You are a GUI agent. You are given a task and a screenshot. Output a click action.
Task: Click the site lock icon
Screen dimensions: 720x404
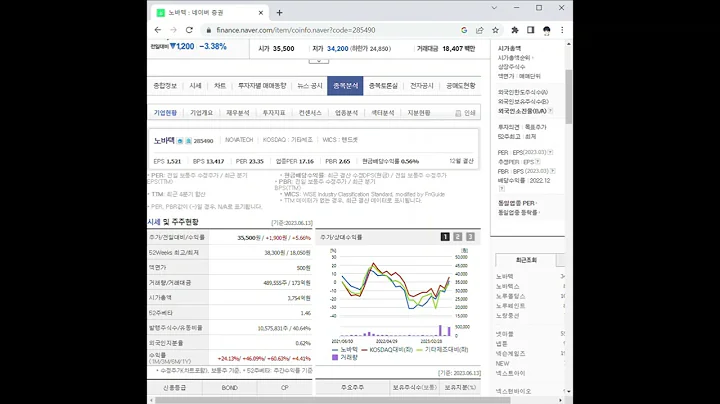pos(209,30)
